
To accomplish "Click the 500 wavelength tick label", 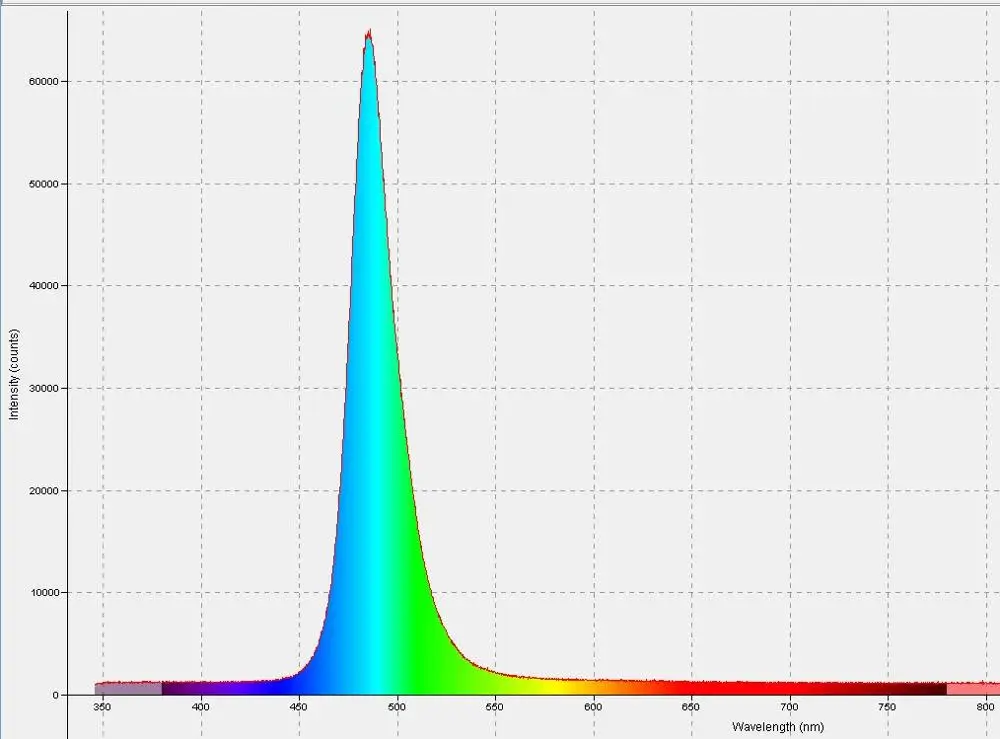I will (x=397, y=707).
